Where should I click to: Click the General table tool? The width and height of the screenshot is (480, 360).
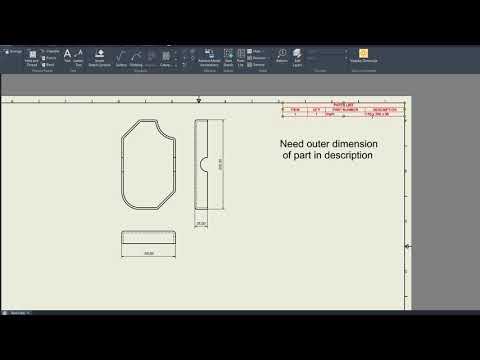click(256, 65)
